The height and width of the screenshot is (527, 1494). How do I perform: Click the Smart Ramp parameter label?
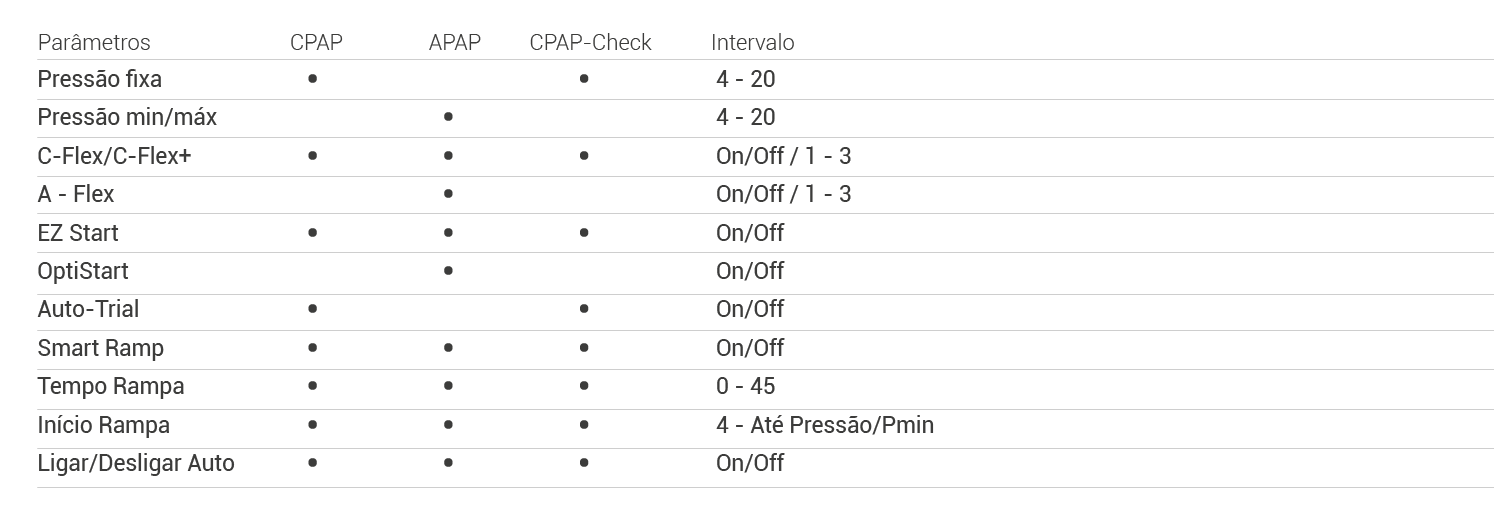tap(101, 348)
